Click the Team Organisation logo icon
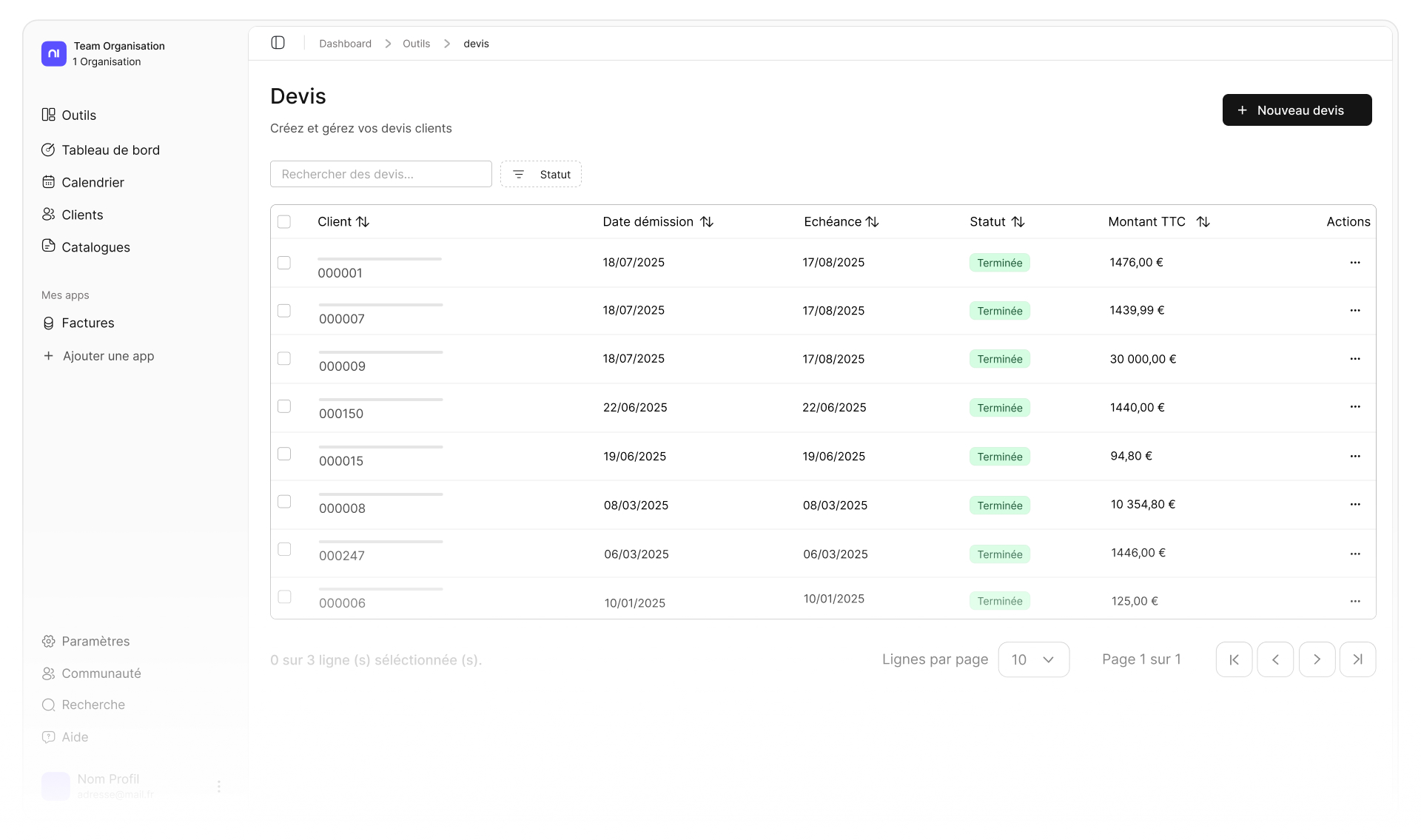This screenshot has height=840, width=1421. (54, 53)
